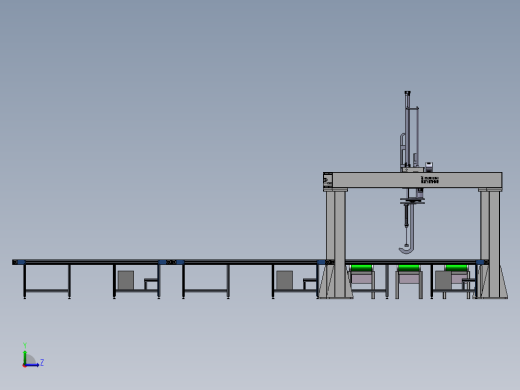Select blue end cap at conveyor's far left
Screen dimensions: 520x390
point(20,262)
